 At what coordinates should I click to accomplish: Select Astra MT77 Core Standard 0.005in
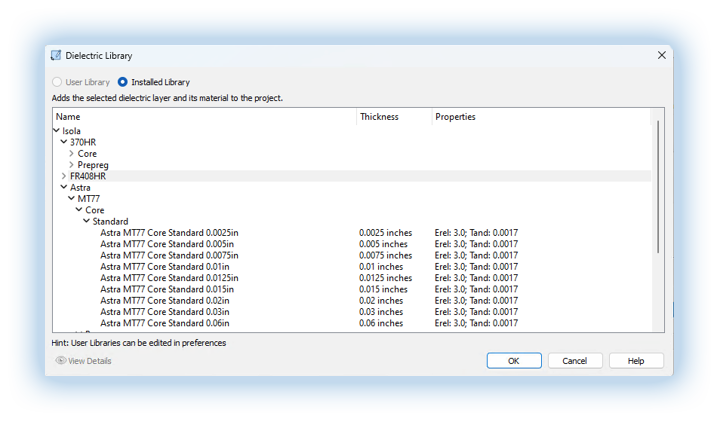167,244
